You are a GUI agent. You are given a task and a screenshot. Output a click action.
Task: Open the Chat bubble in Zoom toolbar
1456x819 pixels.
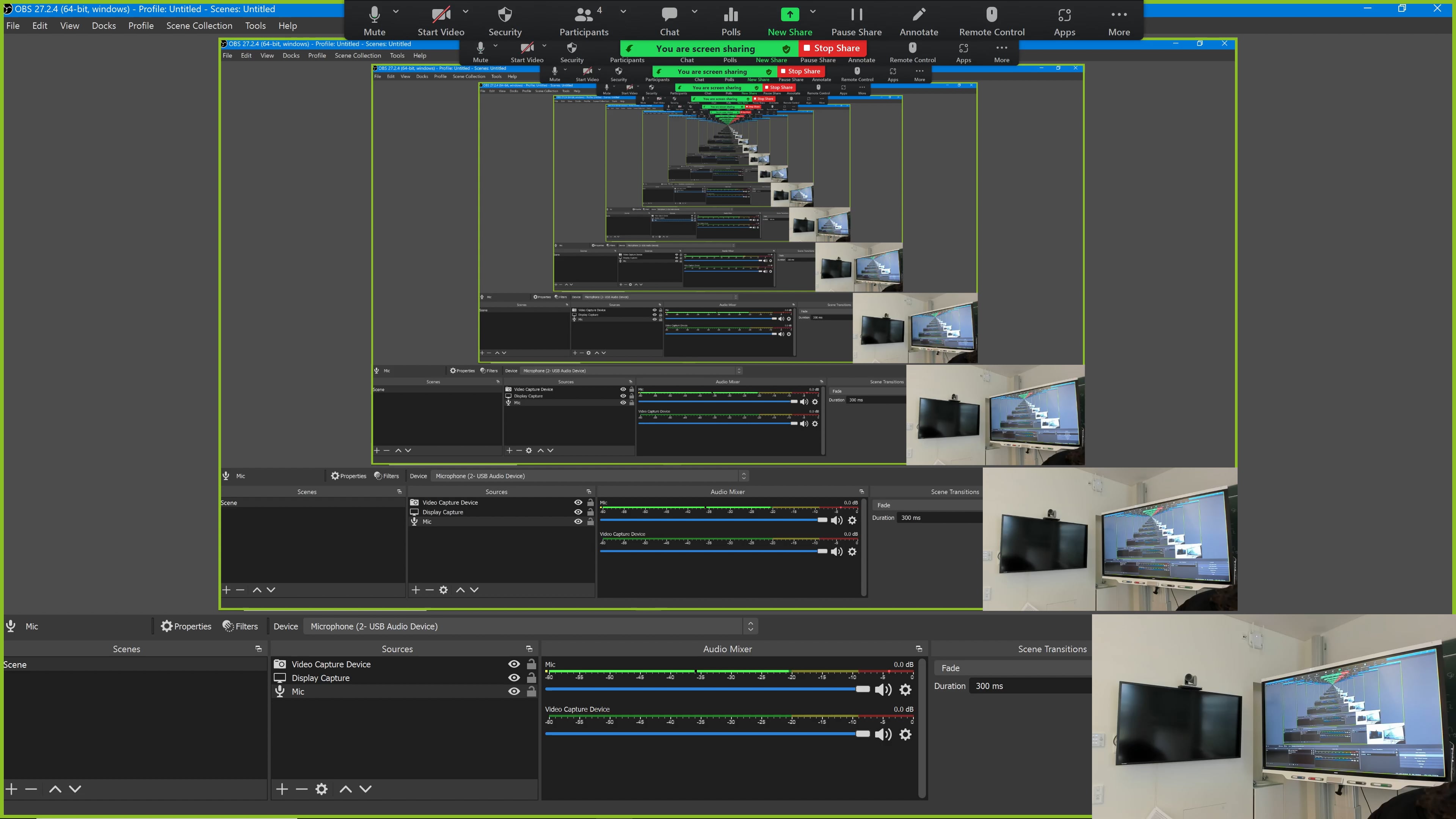pos(669,15)
